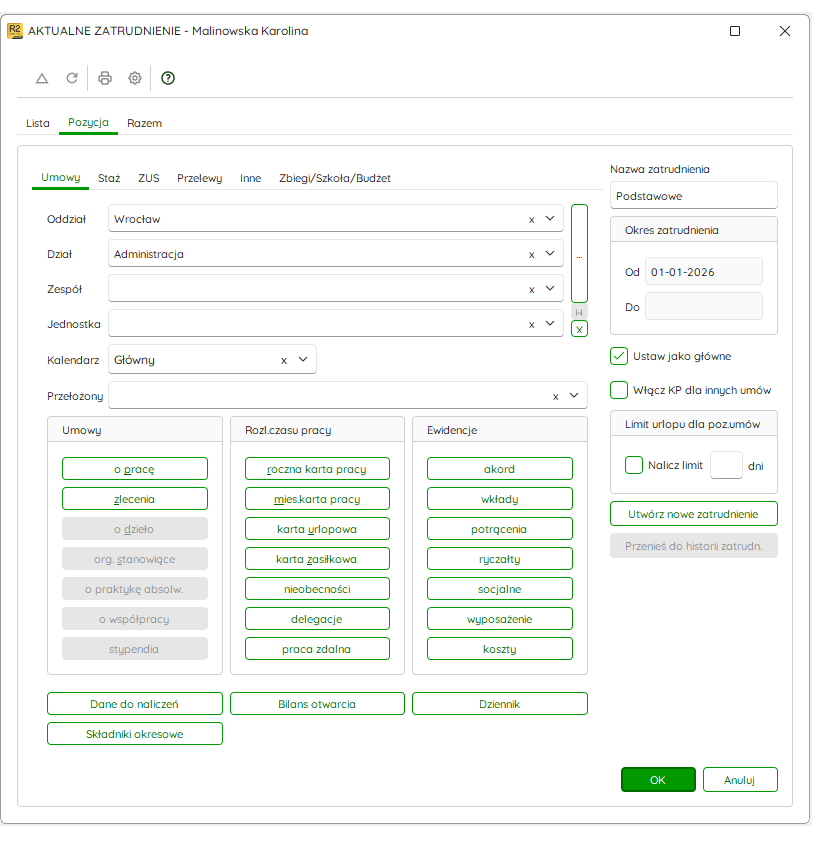Open the Zbiegi/Szkoła/Budżet sub-tab
The image size is (829, 841).
[x=335, y=178]
